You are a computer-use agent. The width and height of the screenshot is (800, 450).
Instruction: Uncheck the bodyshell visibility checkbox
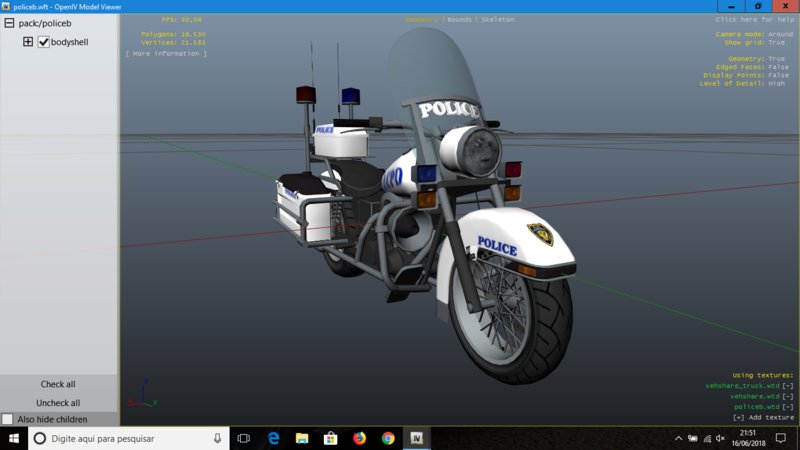(x=43, y=42)
